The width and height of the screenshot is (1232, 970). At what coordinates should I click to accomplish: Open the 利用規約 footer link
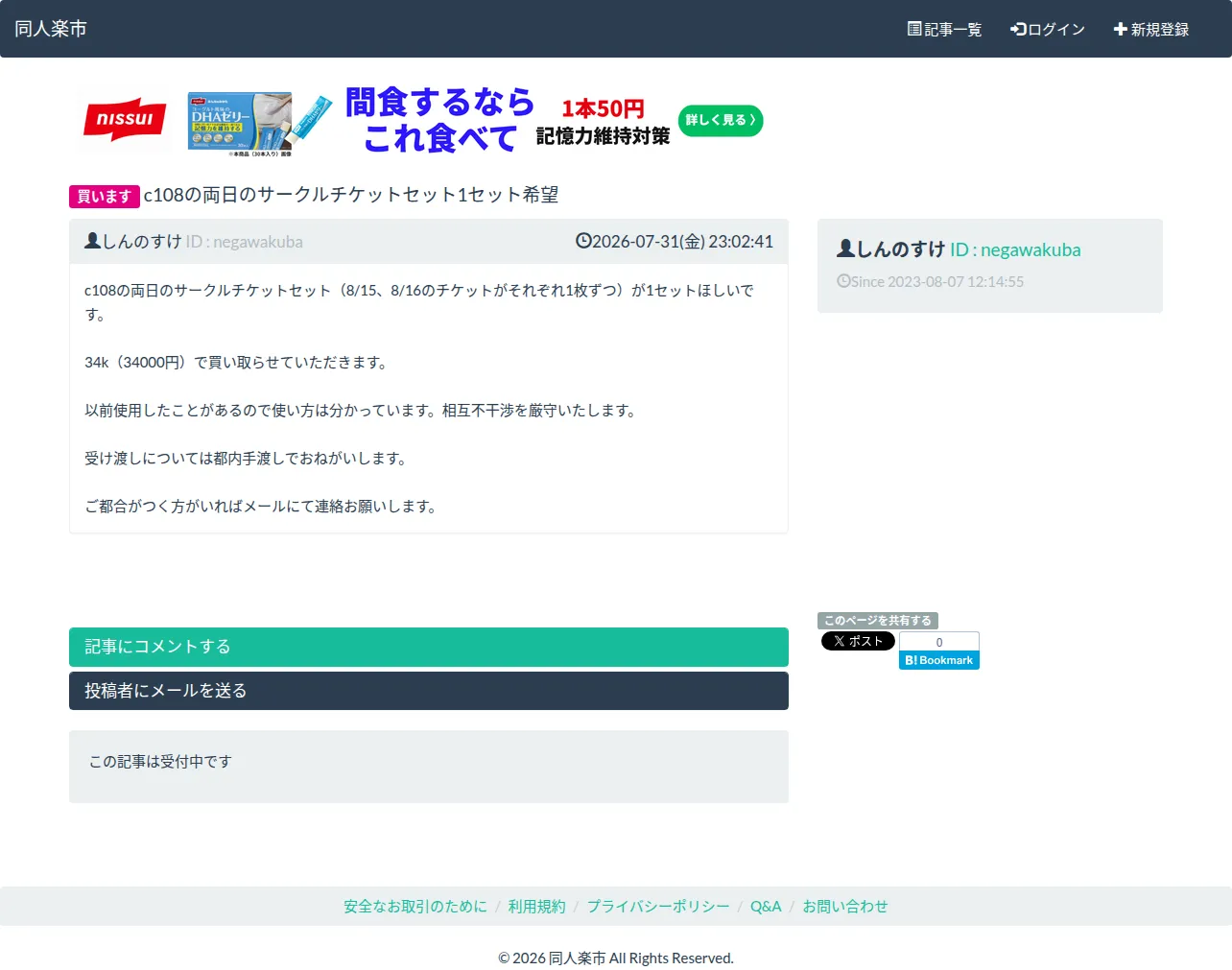537,906
